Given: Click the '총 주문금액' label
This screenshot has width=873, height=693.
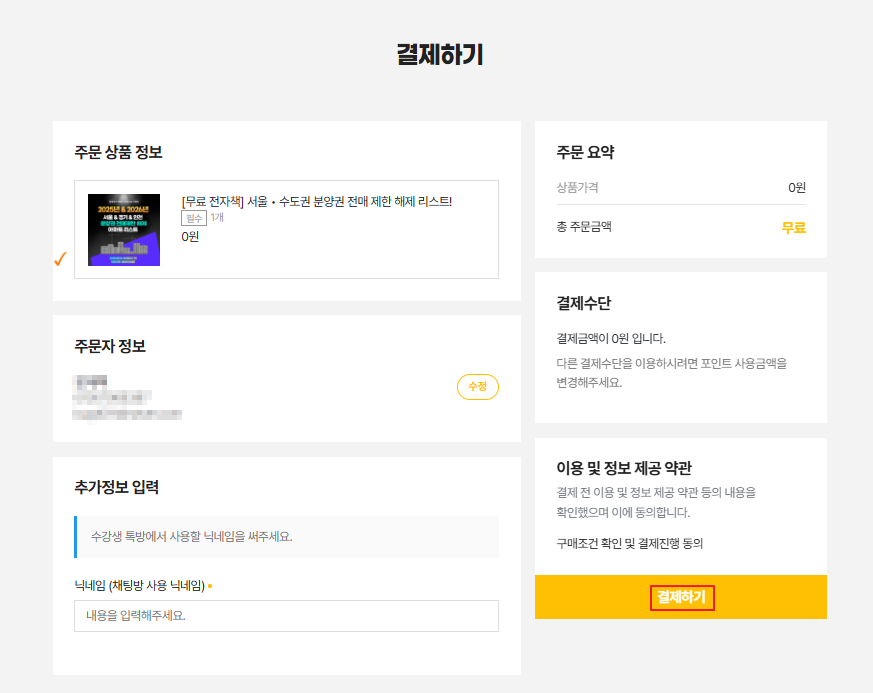Looking at the screenshot, I should [584, 227].
